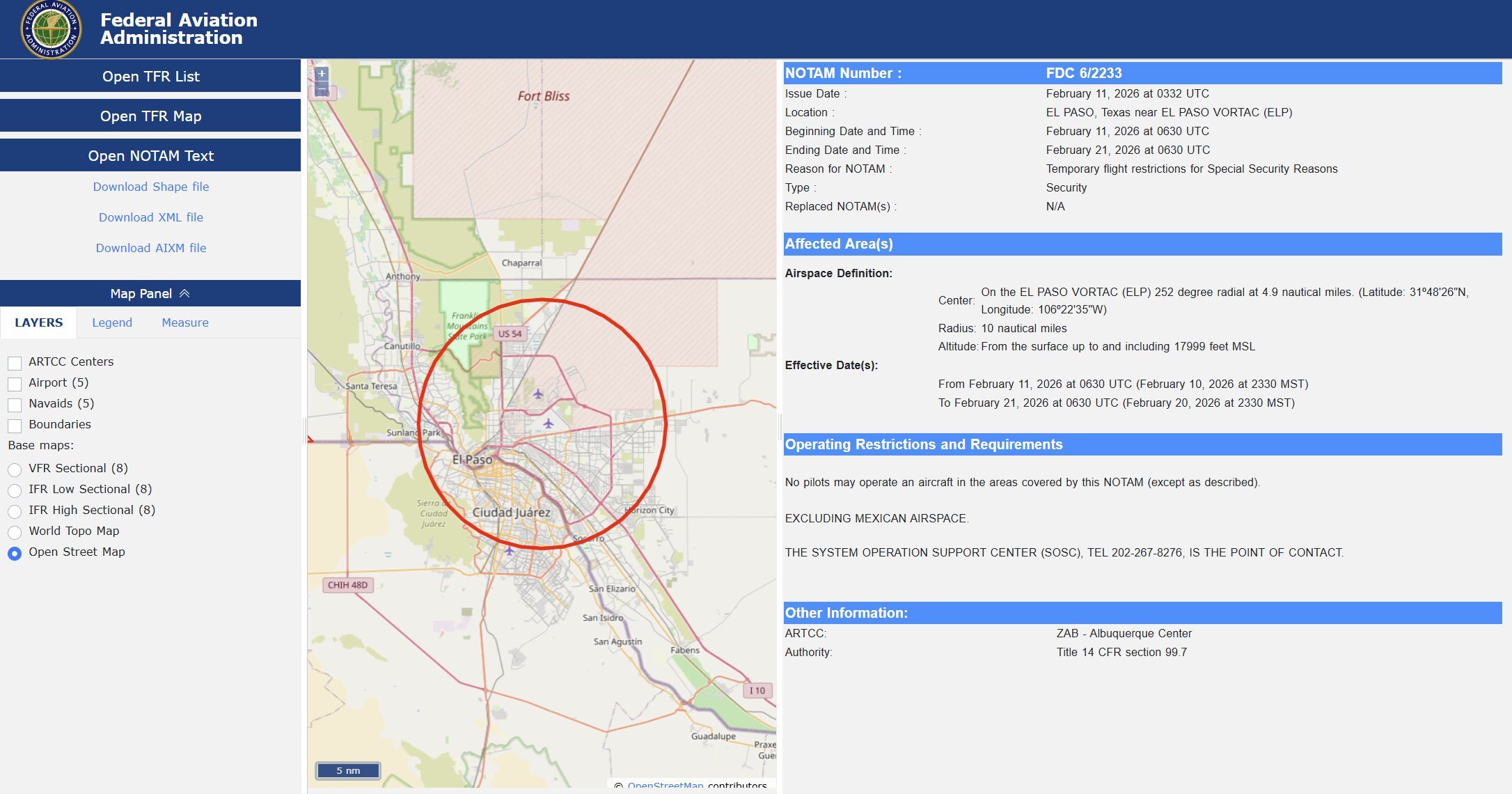Zoom out on the map

click(x=322, y=89)
